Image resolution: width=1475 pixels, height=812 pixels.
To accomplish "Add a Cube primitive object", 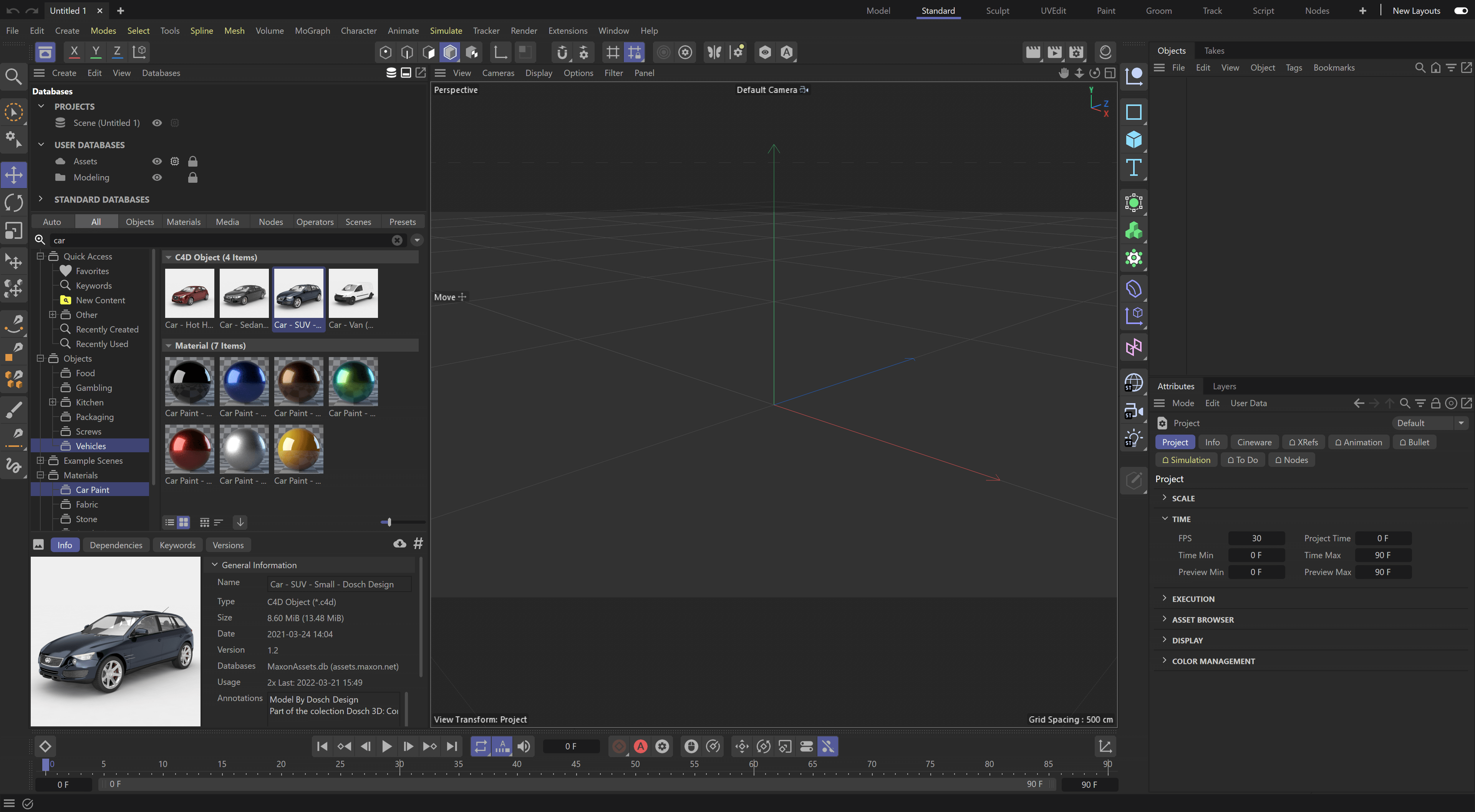I will pos(1133,140).
